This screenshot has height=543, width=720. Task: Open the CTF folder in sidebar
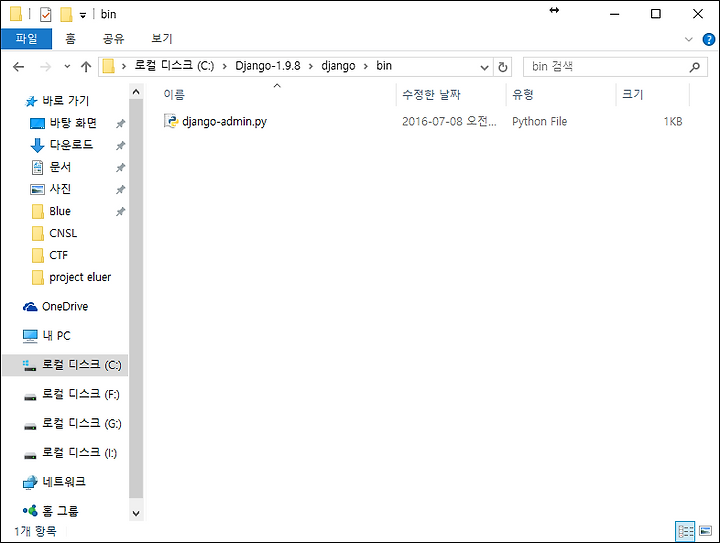[x=58, y=255]
